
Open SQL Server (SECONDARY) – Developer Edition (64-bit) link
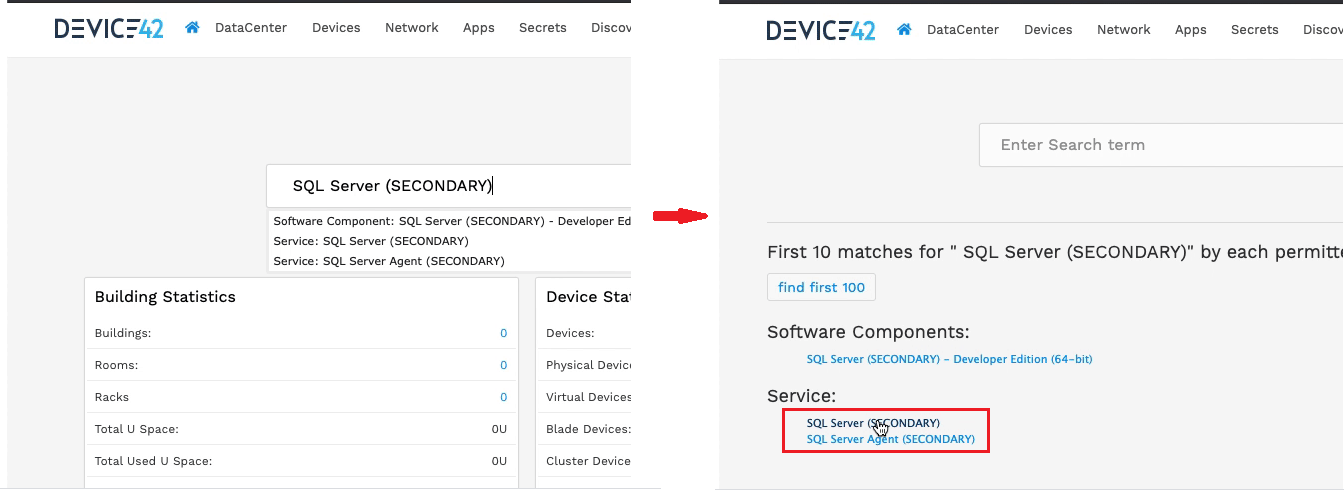click(949, 359)
